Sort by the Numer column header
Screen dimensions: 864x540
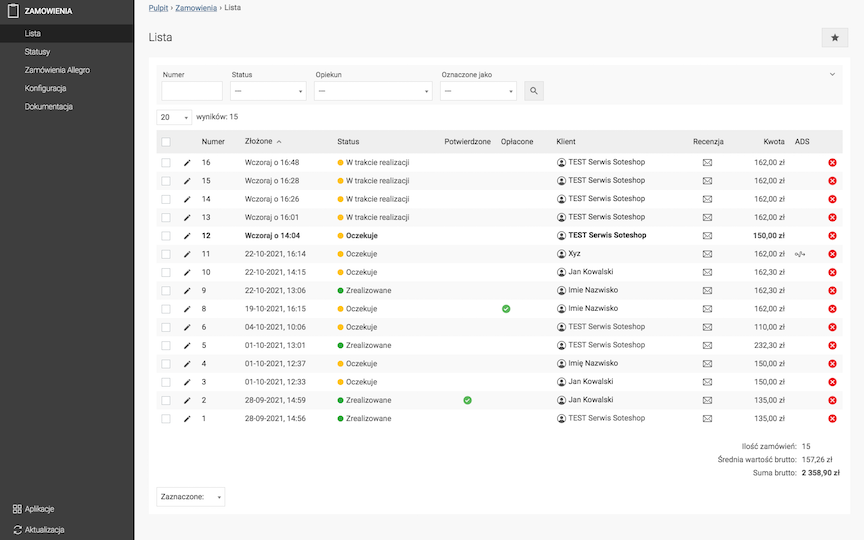pyautogui.click(x=213, y=142)
